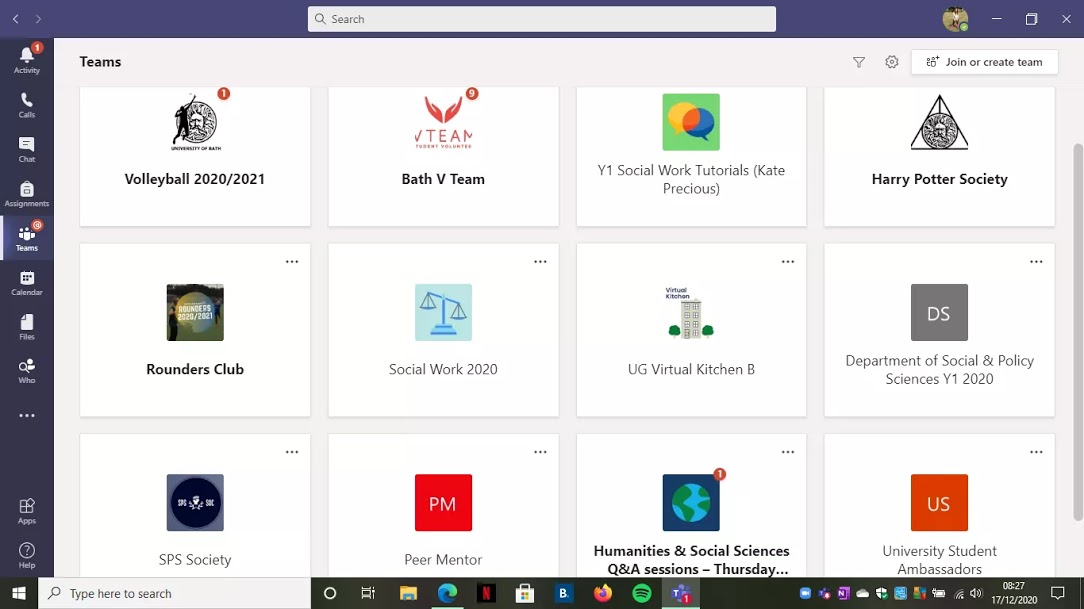Open Humanities & Social Sciences Q&A team

click(x=691, y=506)
